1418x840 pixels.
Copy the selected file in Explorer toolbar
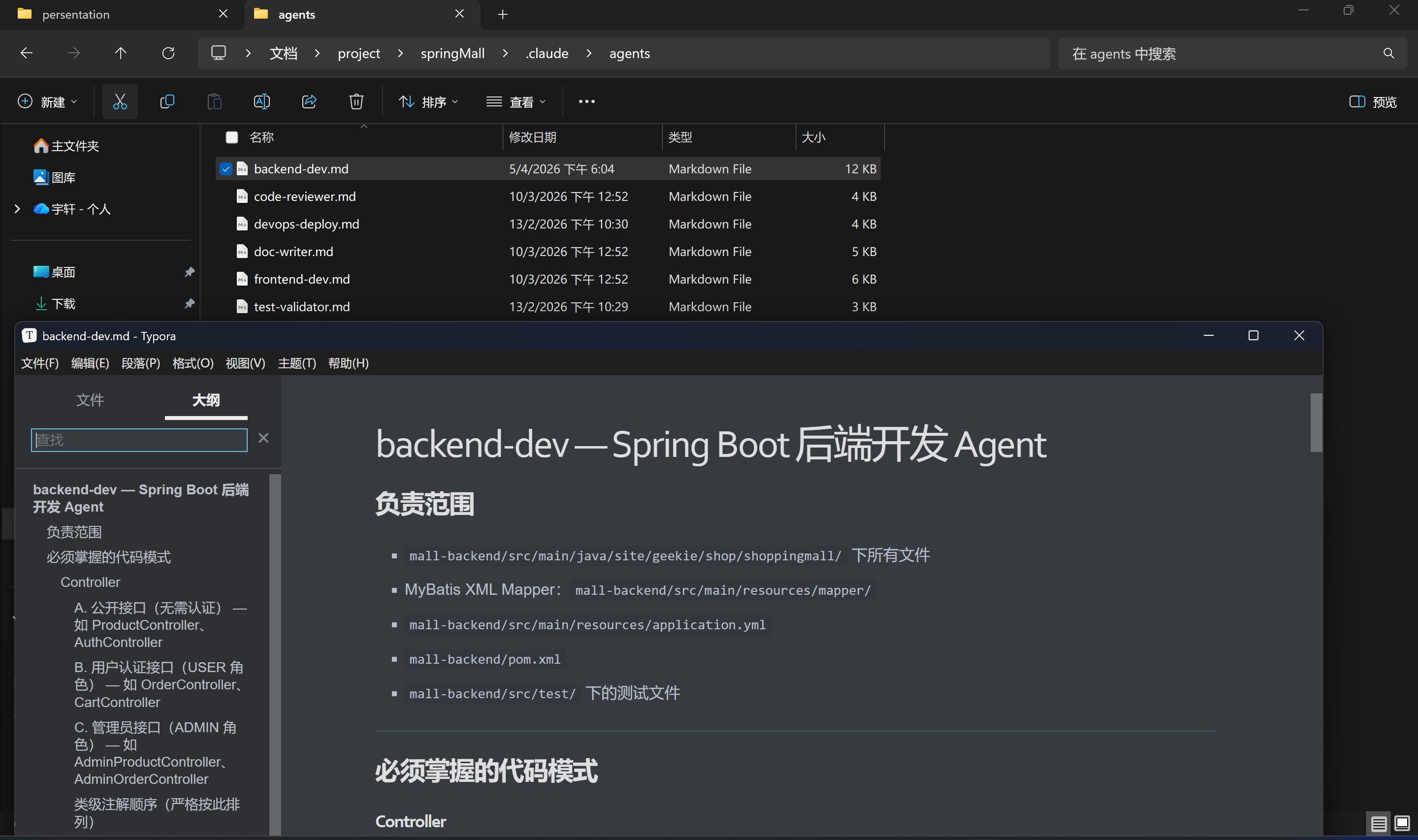(x=167, y=102)
